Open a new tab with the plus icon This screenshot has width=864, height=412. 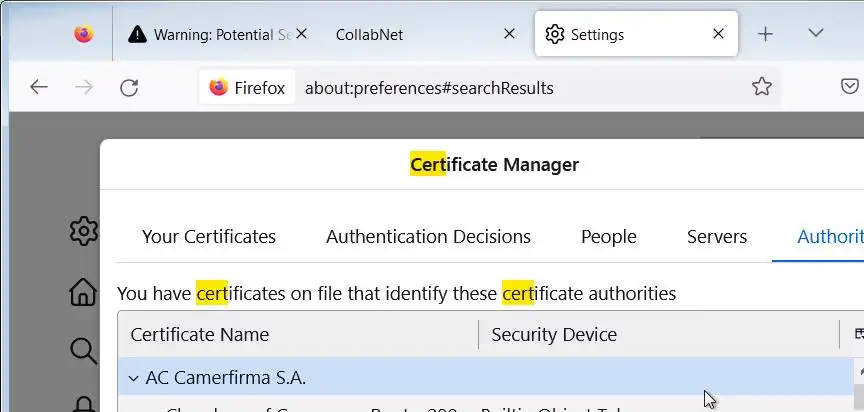coord(766,34)
